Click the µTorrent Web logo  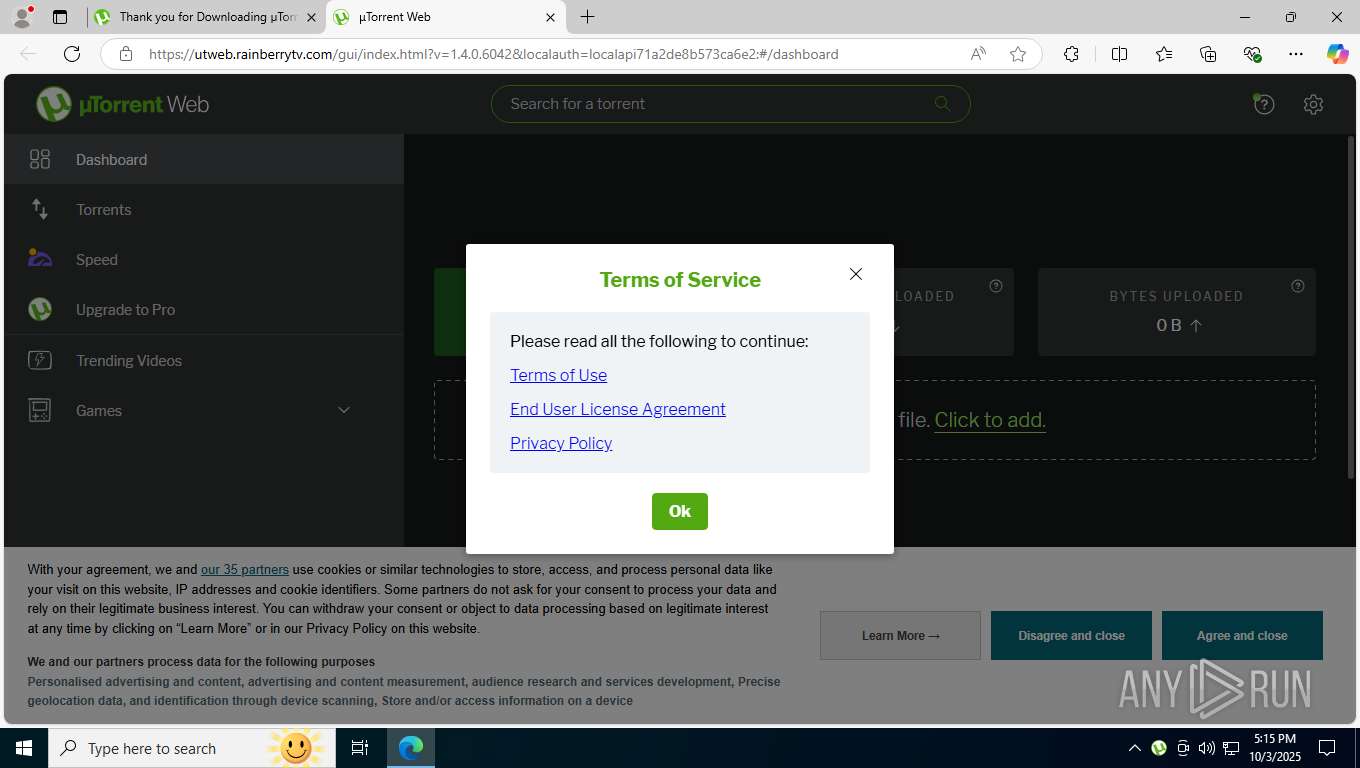122,104
